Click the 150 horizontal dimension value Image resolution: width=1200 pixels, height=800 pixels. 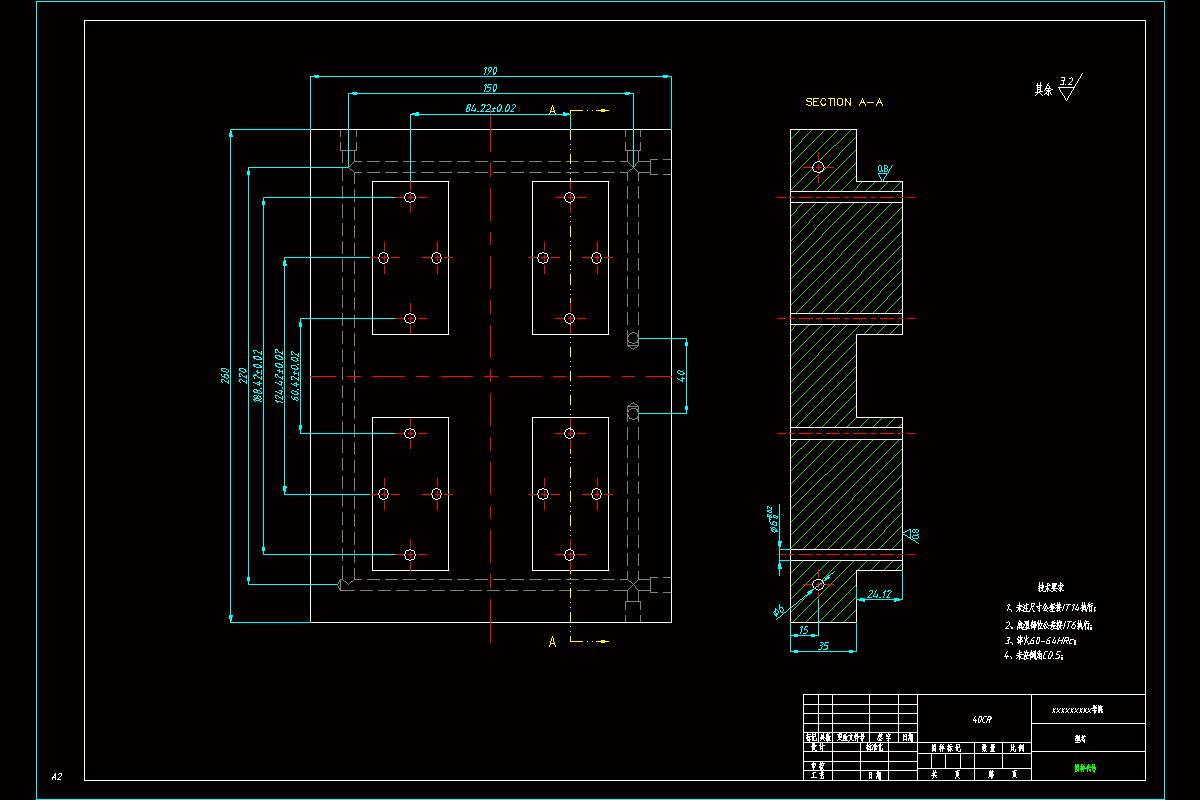tap(490, 89)
